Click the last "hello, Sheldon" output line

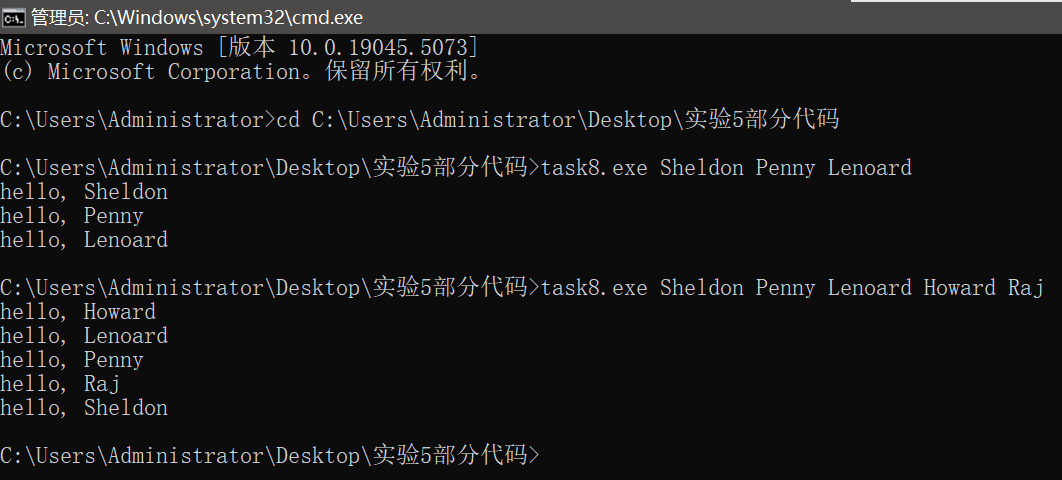click(x=84, y=408)
